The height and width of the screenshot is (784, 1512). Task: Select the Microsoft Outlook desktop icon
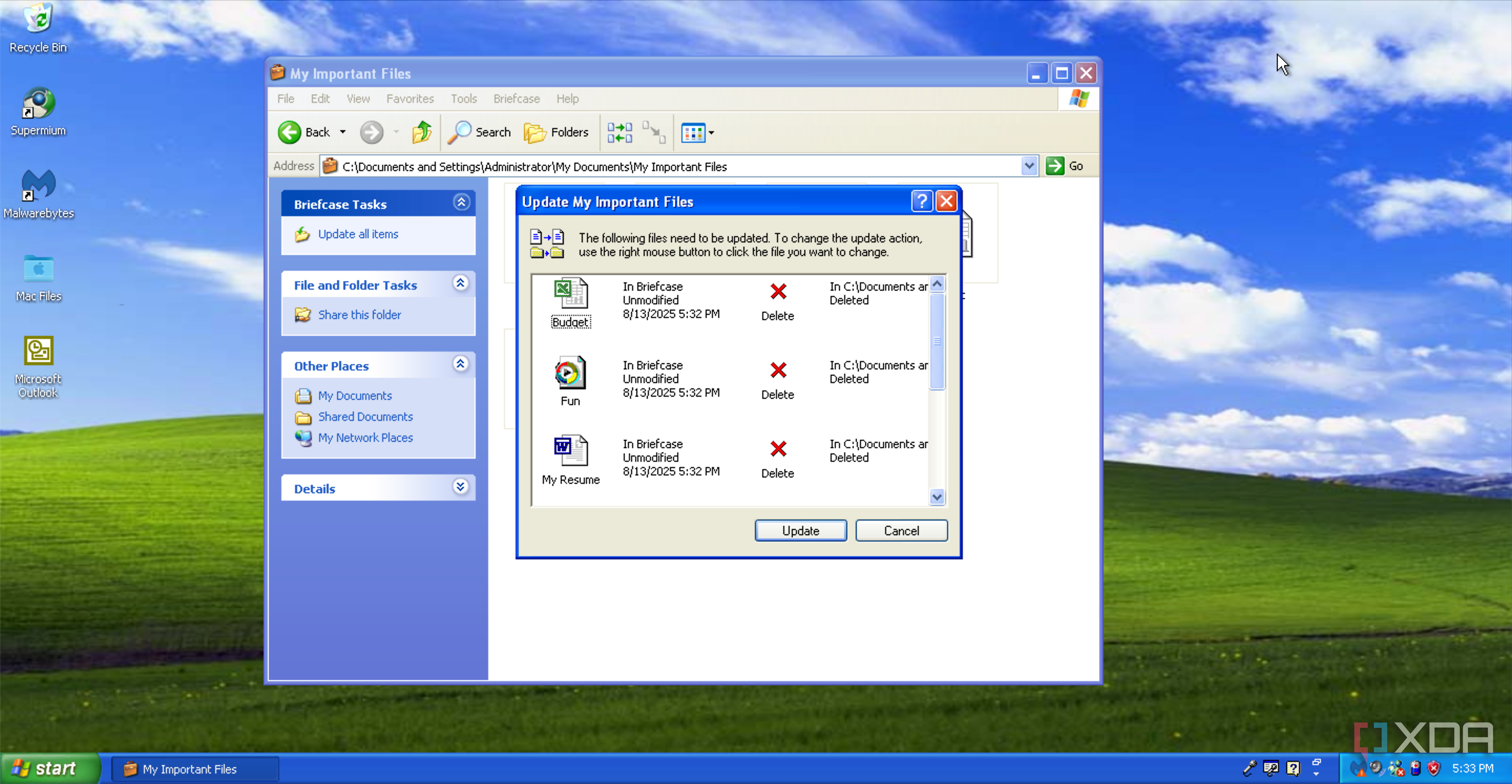point(38,367)
